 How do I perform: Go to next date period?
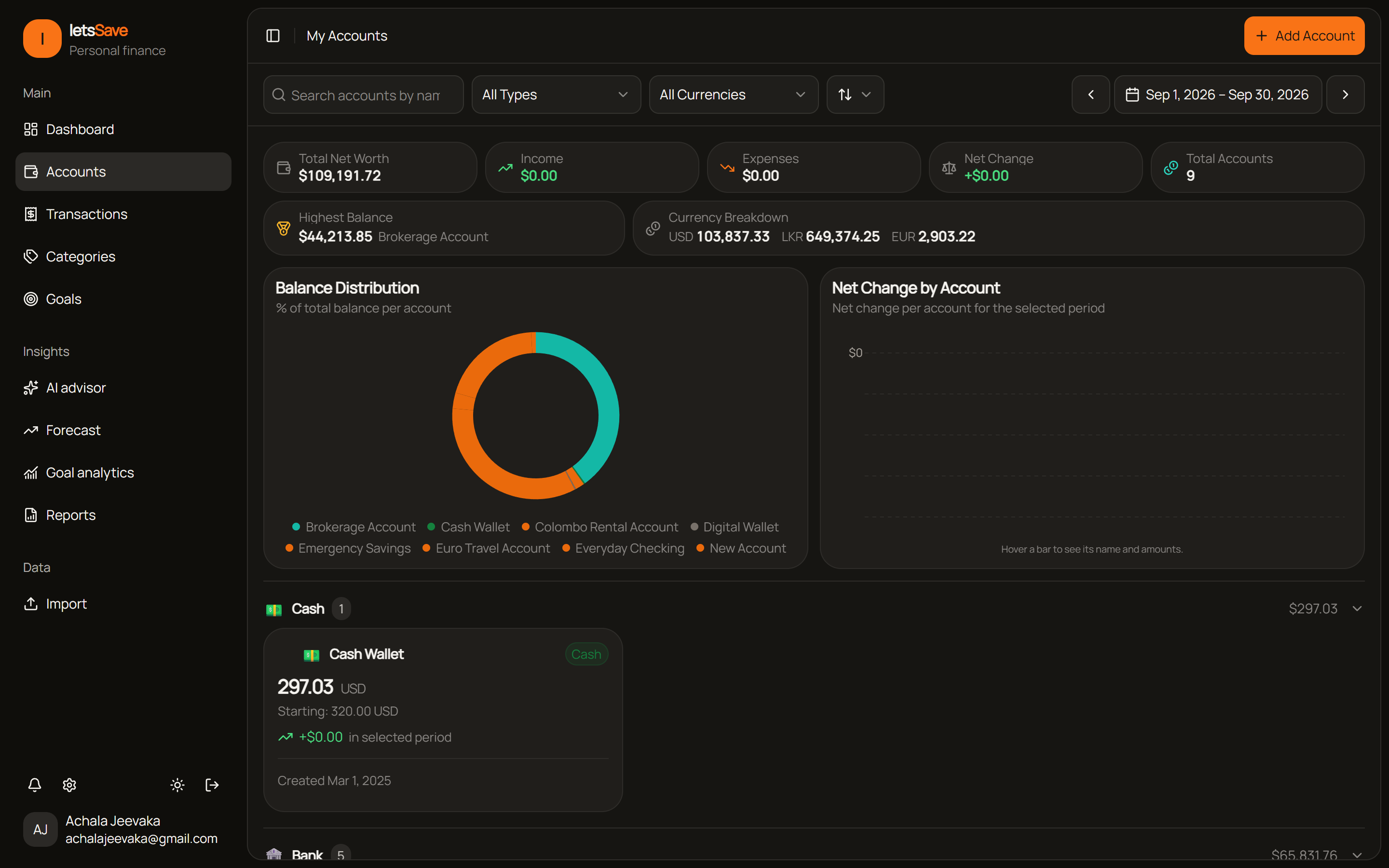[1345, 95]
